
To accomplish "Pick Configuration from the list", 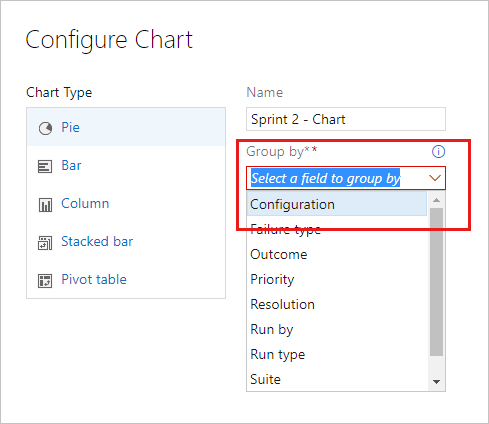I will point(337,204).
